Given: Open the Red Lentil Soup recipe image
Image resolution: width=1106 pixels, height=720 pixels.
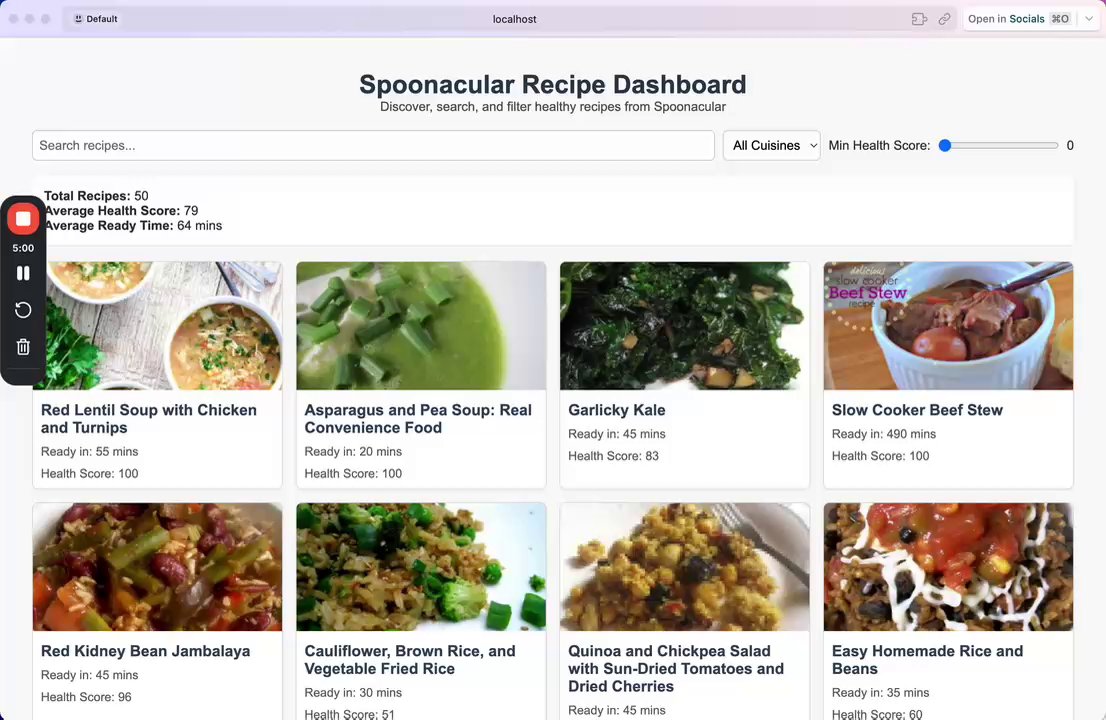Looking at the screenshot, I should point(157,326).
